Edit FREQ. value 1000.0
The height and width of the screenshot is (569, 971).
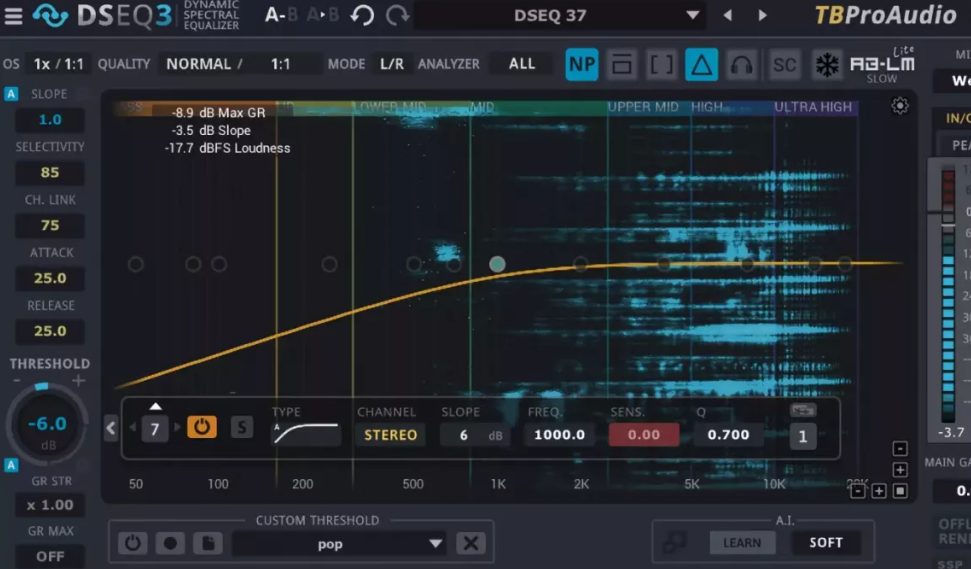point(559,435)
